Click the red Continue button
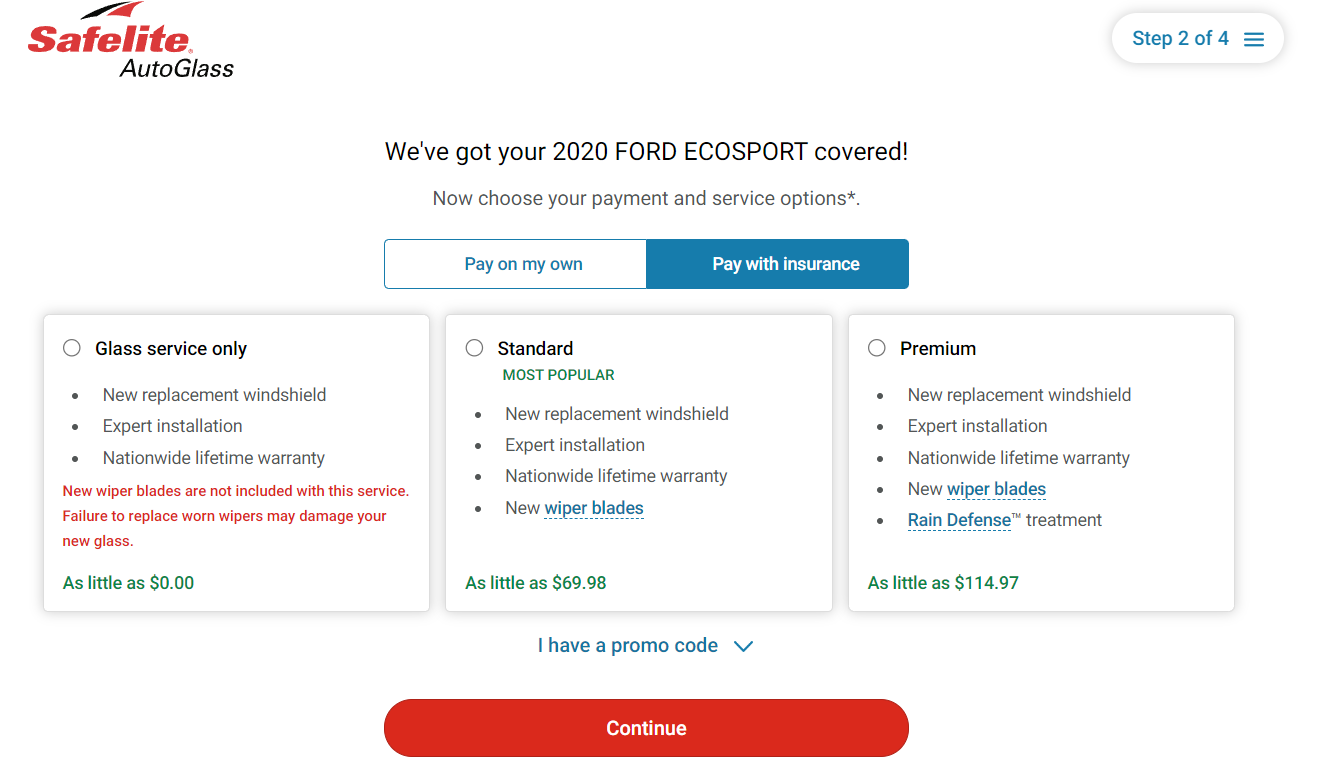The image size is (1330, 773). click(646, 728)
